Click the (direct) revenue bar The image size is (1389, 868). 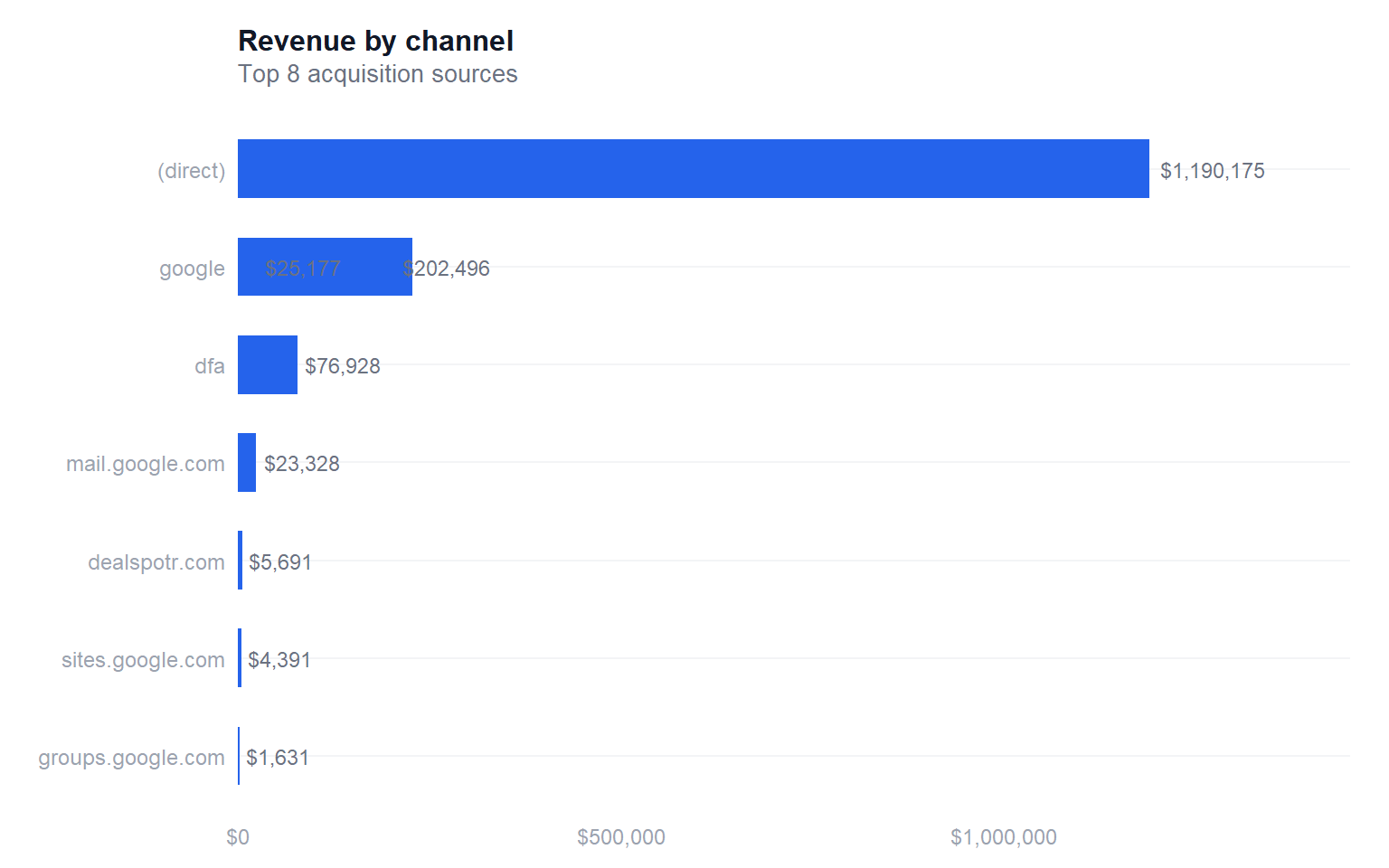(x=694, y=169)
